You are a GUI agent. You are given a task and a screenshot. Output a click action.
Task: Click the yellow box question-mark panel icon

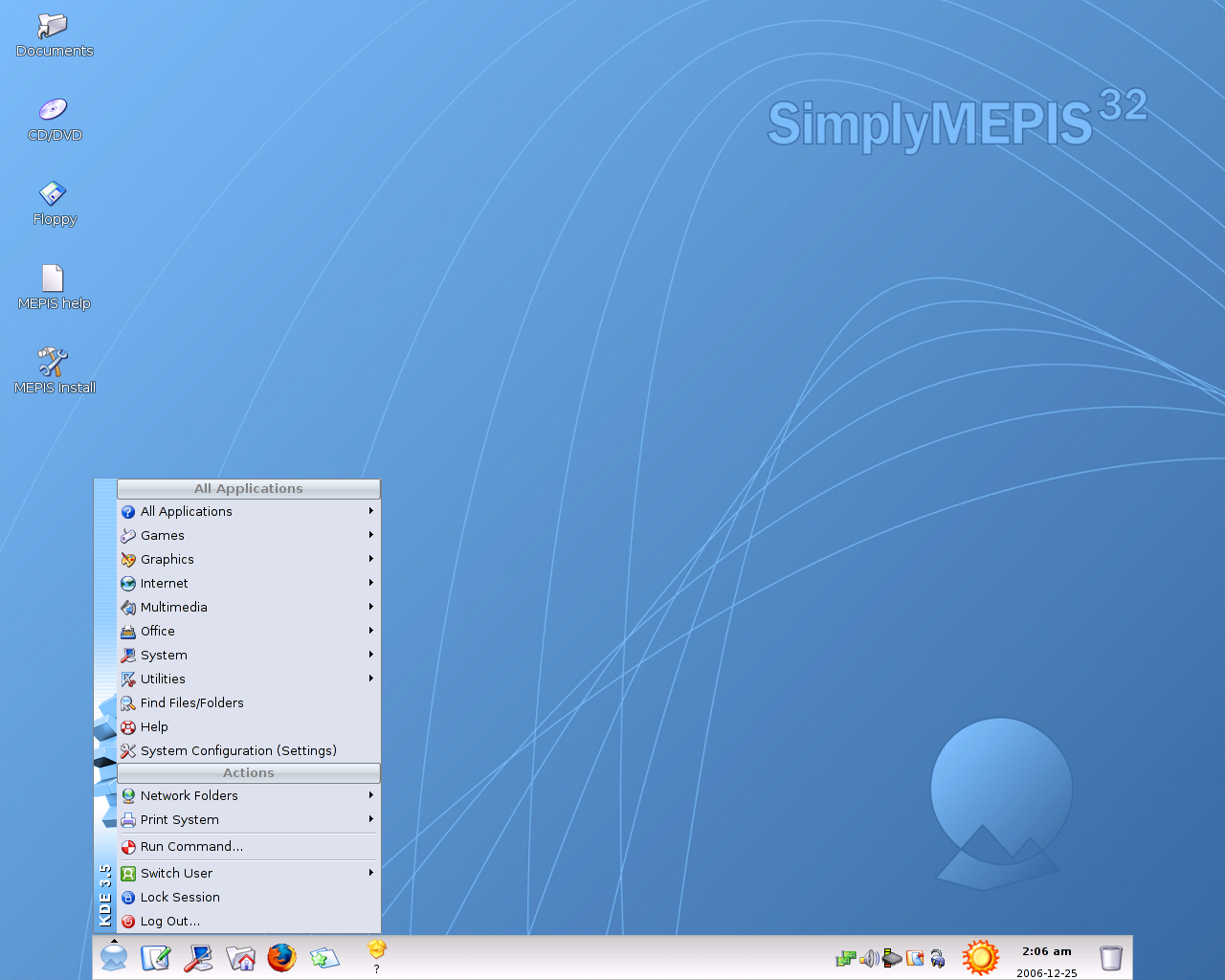(376, 957)
